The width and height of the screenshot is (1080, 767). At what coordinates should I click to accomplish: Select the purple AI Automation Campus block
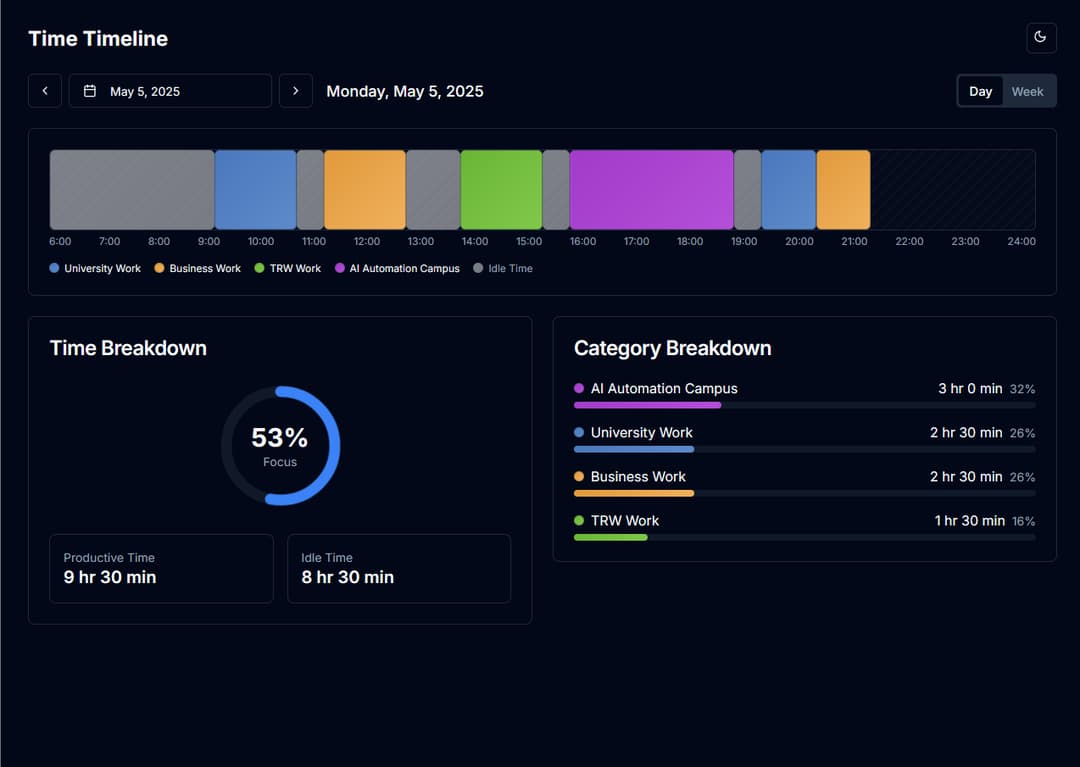coord(652,189)
